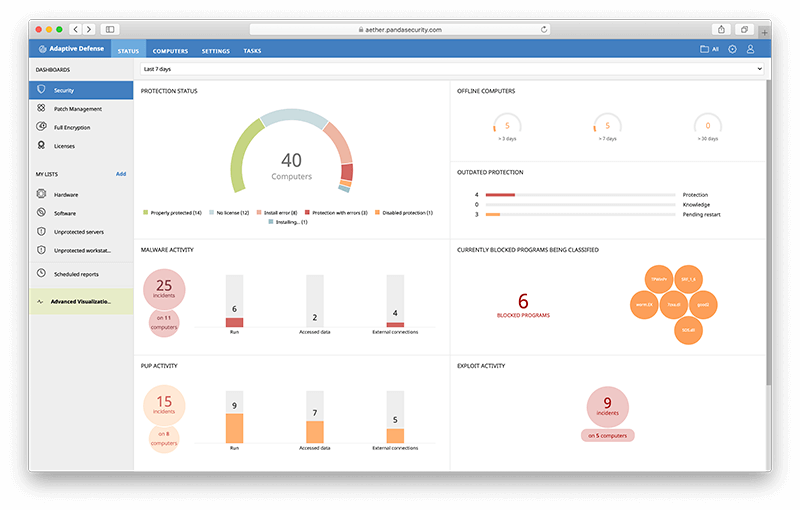Screen dimensions: 800x510
Task: Switch to the Computers tab
Action: [170, 50]
